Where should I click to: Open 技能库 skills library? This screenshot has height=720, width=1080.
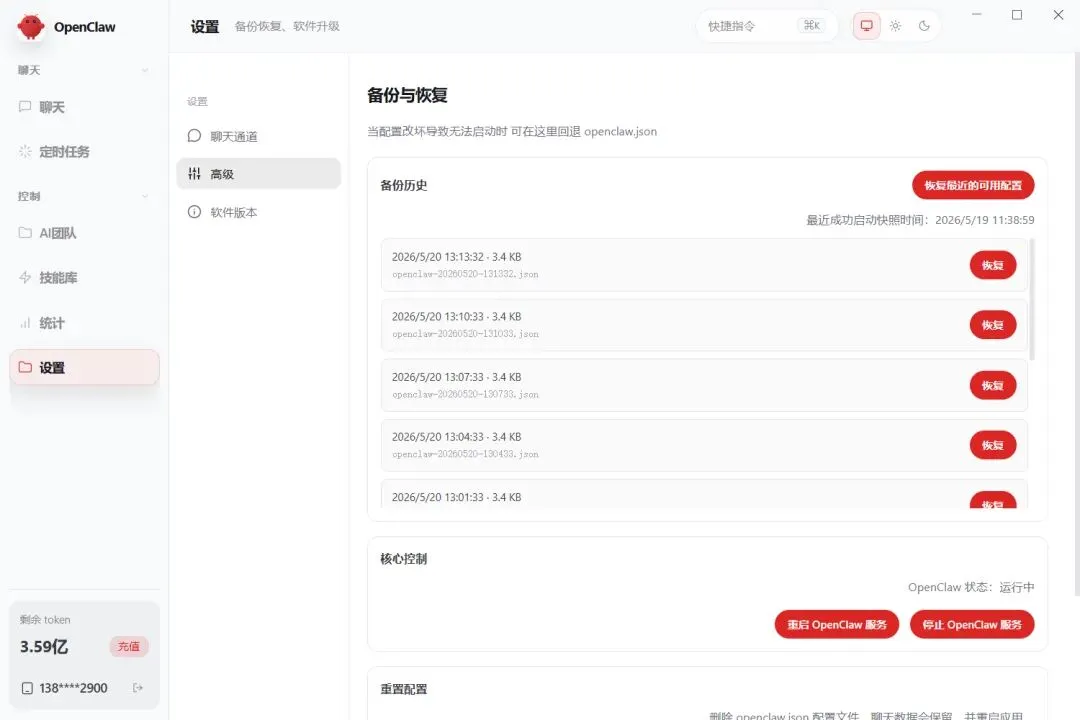point(84,278)
